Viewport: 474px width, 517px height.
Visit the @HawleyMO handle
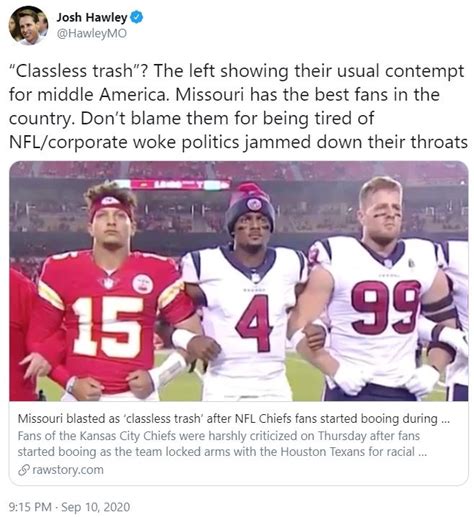[x=92, y=34]
